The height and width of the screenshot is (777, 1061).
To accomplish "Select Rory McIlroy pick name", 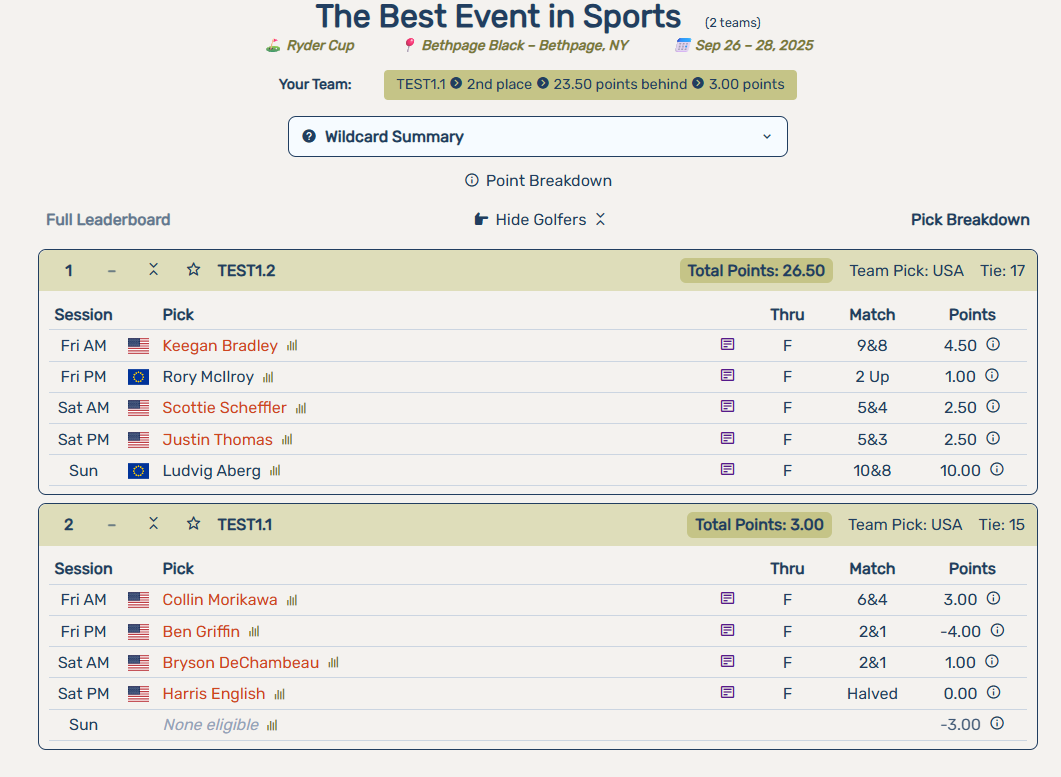I will click(x=208, y=377).
